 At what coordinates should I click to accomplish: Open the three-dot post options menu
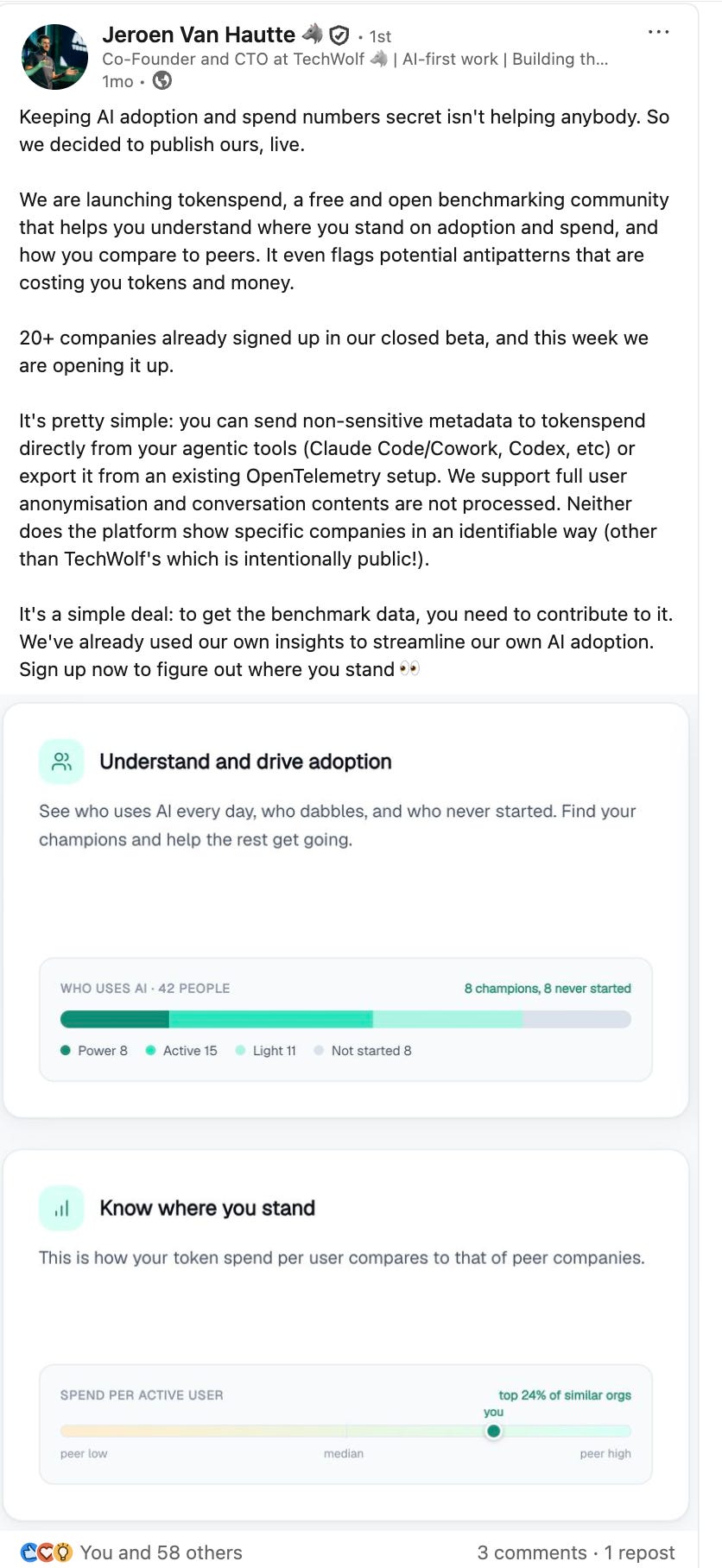[x=658, y=32]
